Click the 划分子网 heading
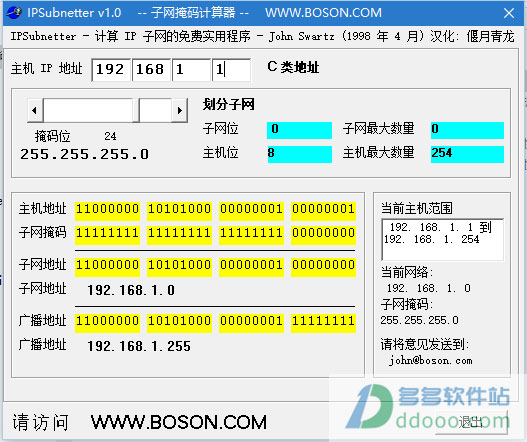Viewport: 527px width, 442px height. (229, 105)
